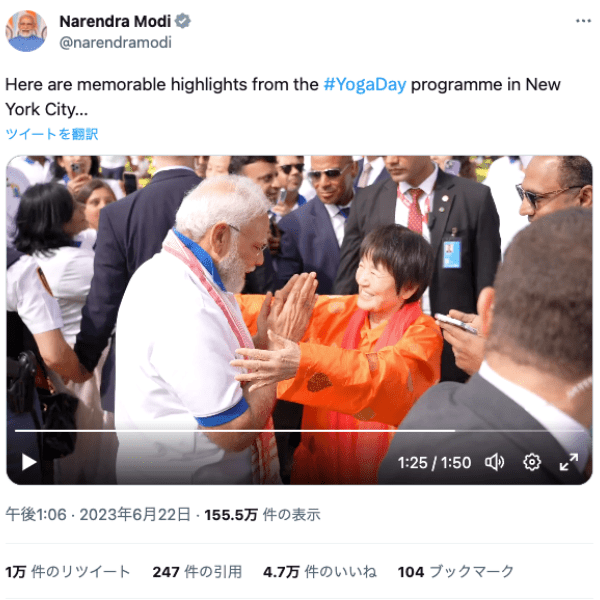Open the three-dot more options menu
The width and height of the screenshot is (600, 600).
pyautogui.click(x=584, y=21)
